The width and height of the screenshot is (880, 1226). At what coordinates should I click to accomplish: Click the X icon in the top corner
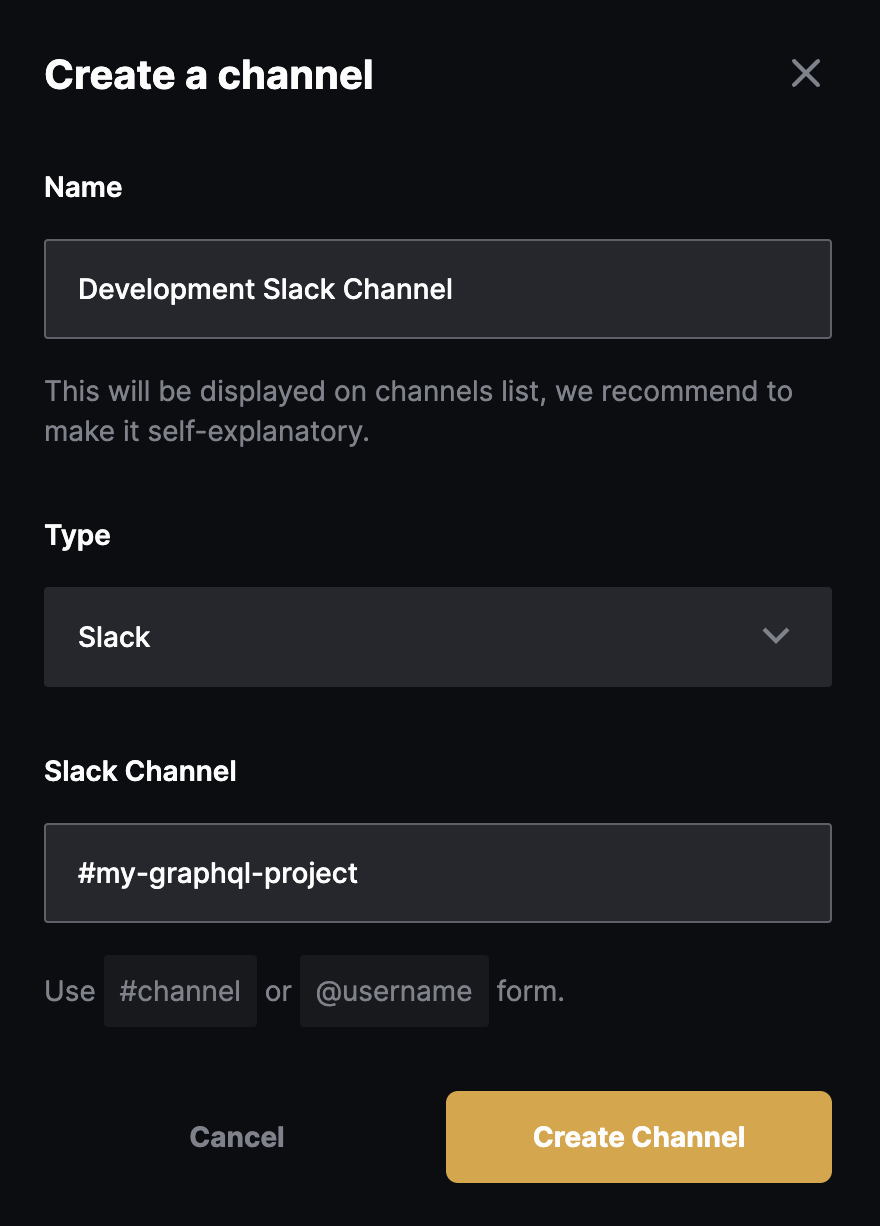806,73
